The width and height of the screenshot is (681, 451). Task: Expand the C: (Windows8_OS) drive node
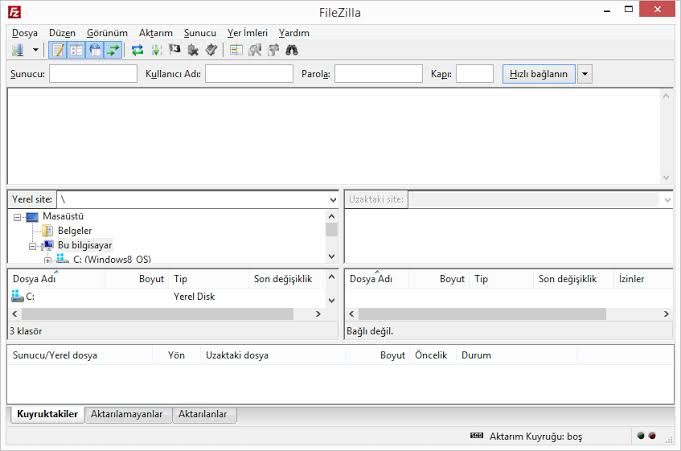pos(47,260)
